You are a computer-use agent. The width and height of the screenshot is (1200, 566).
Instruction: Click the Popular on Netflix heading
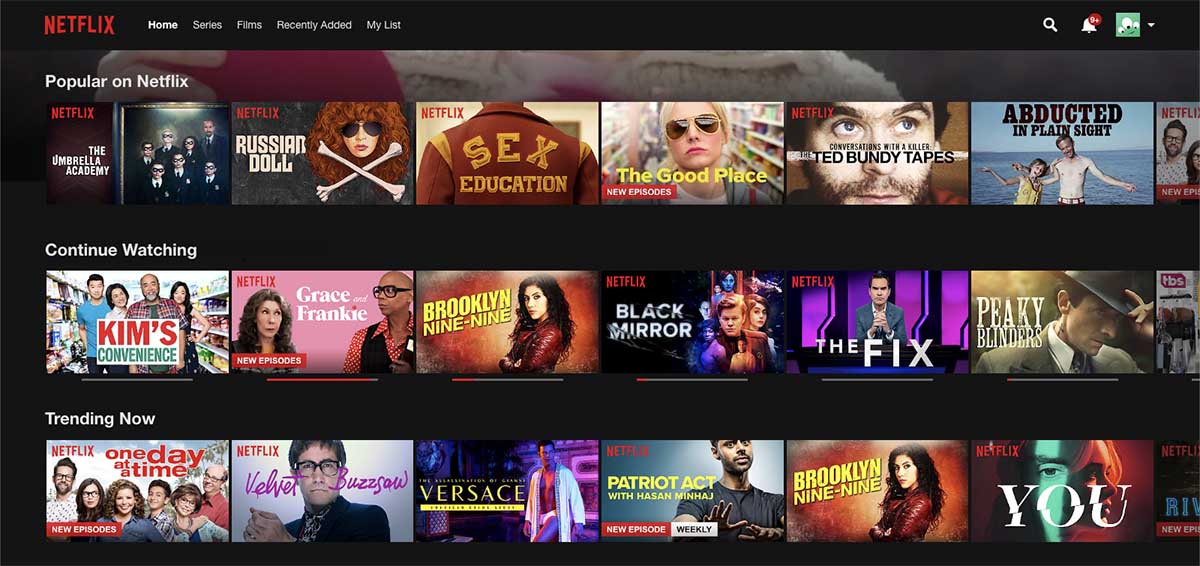[116, 81]
